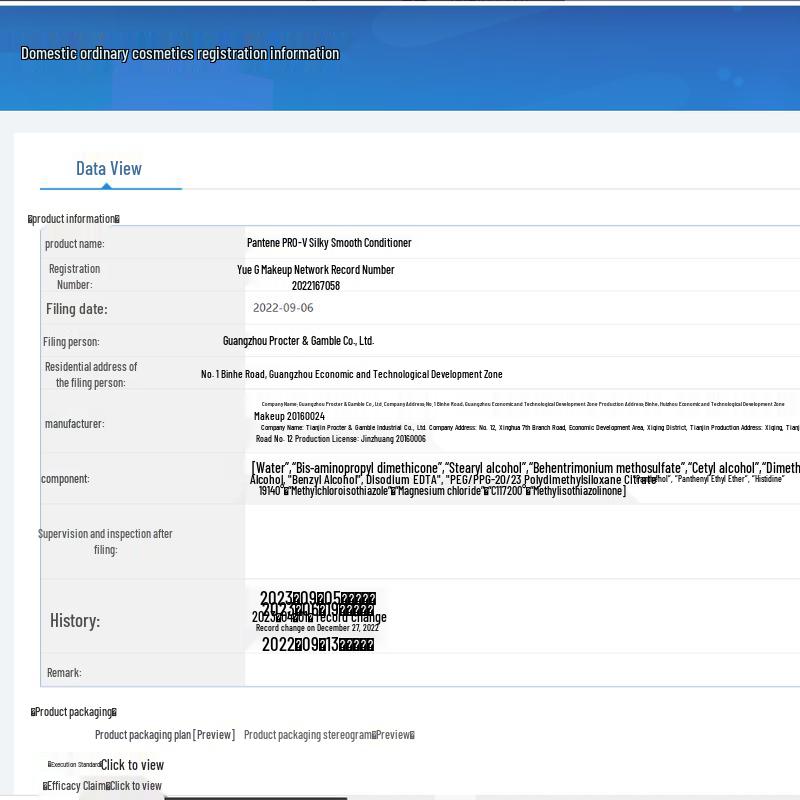Switch to the Data View tab
800x800 pixels.
pos(109,168)
